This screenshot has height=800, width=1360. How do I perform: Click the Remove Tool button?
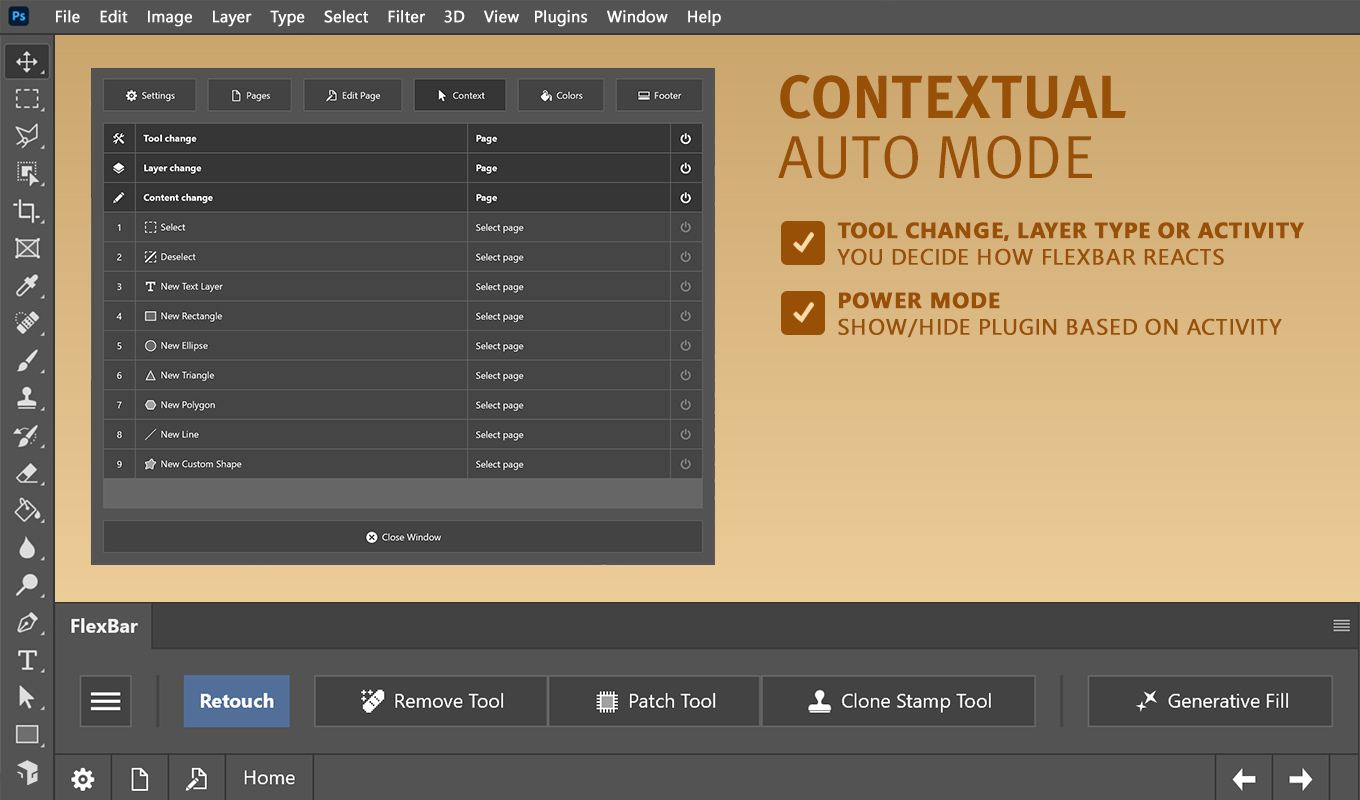pyautogui.click(x=431, y=701)
